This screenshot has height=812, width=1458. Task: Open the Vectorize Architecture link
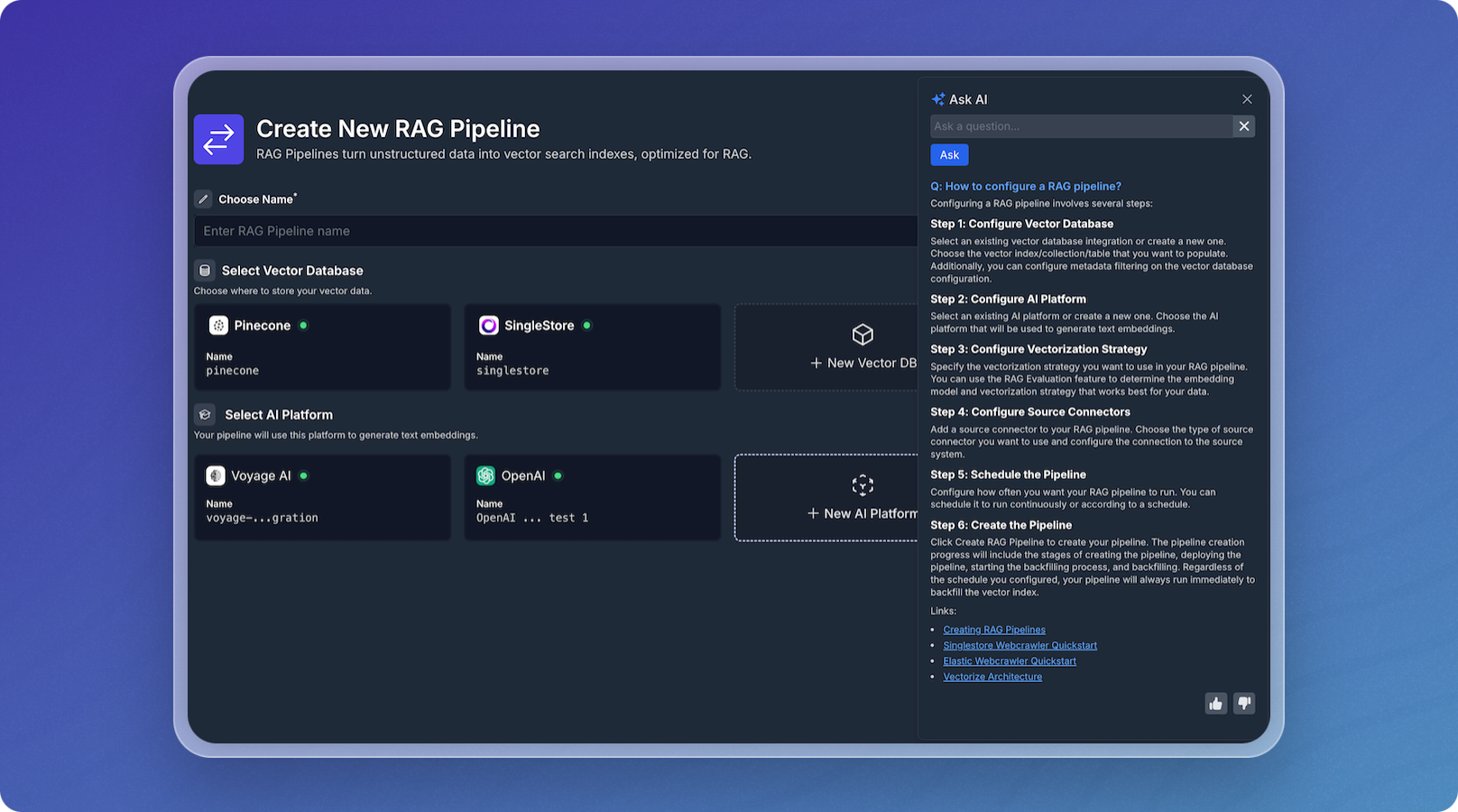(x=992, y=677)
